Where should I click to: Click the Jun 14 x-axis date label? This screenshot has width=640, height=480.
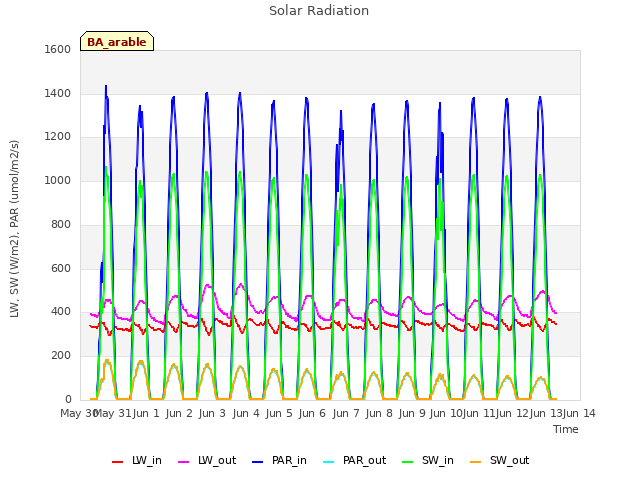(x=579, y=413)
